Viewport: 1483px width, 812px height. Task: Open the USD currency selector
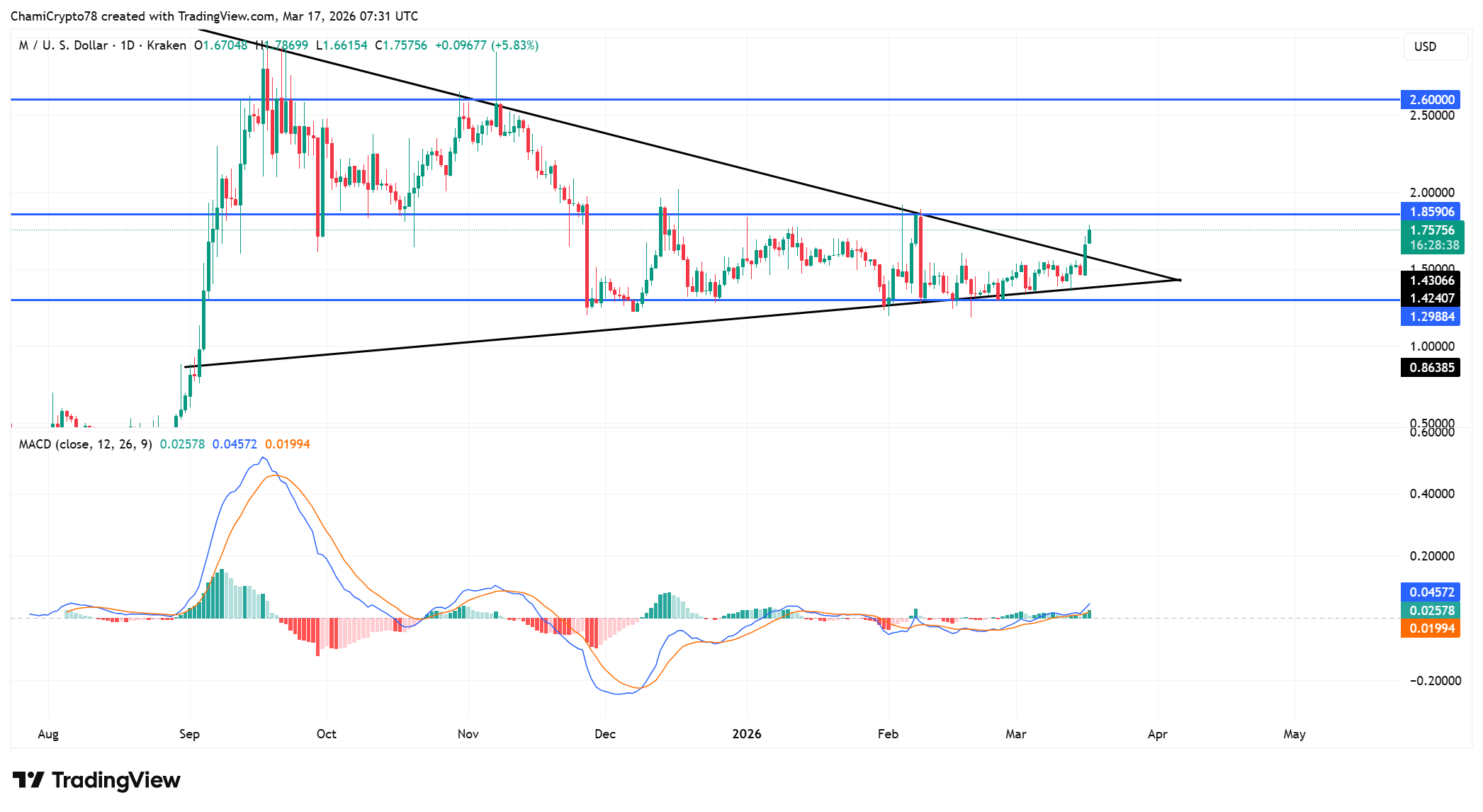(1435, 47)
